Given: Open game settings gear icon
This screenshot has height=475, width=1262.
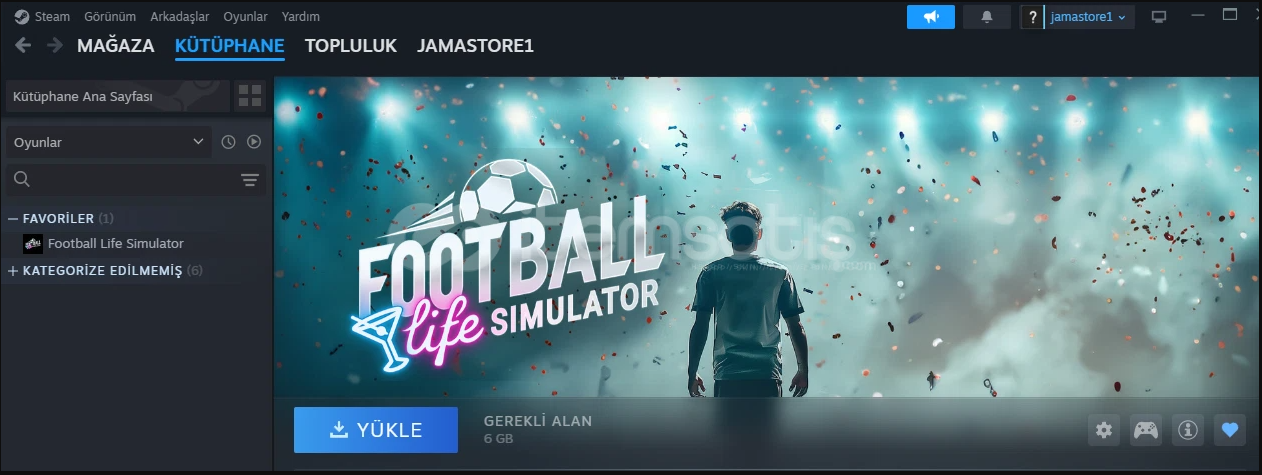Looking at the screenshot, I should tap(1104, 430).
